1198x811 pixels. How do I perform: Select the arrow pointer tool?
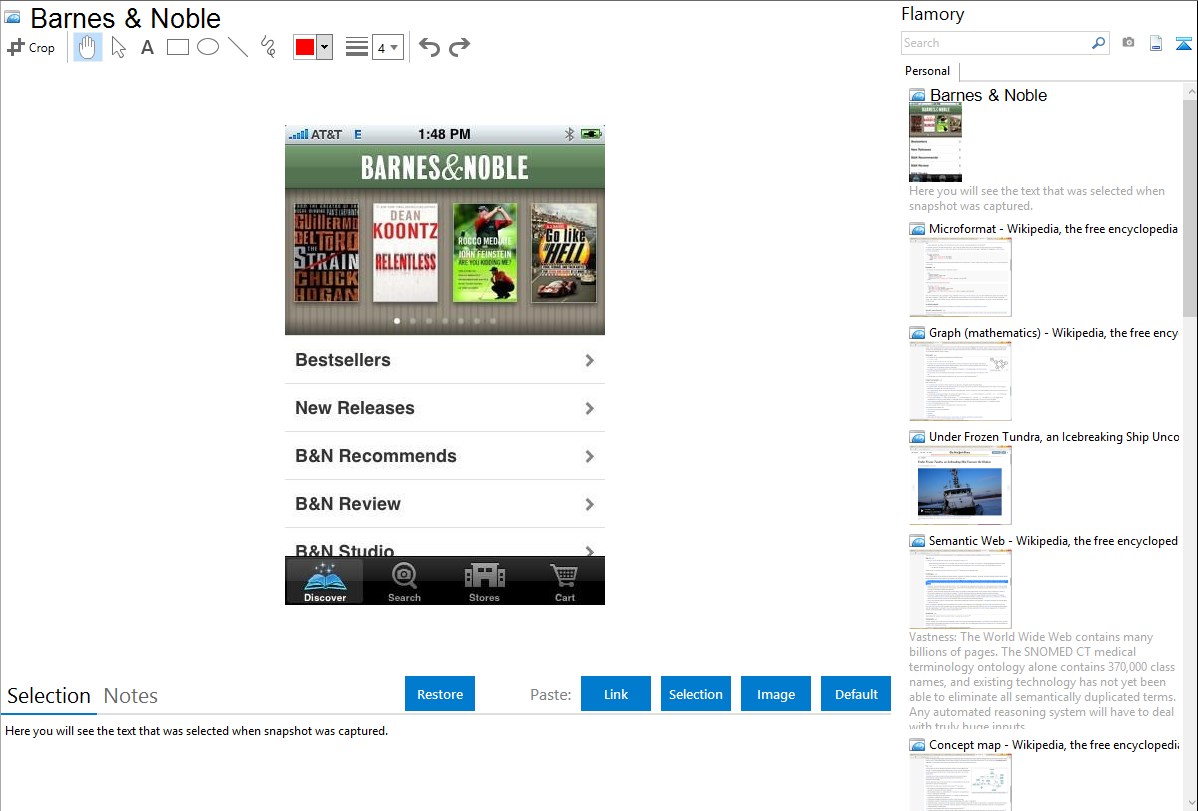118,47
